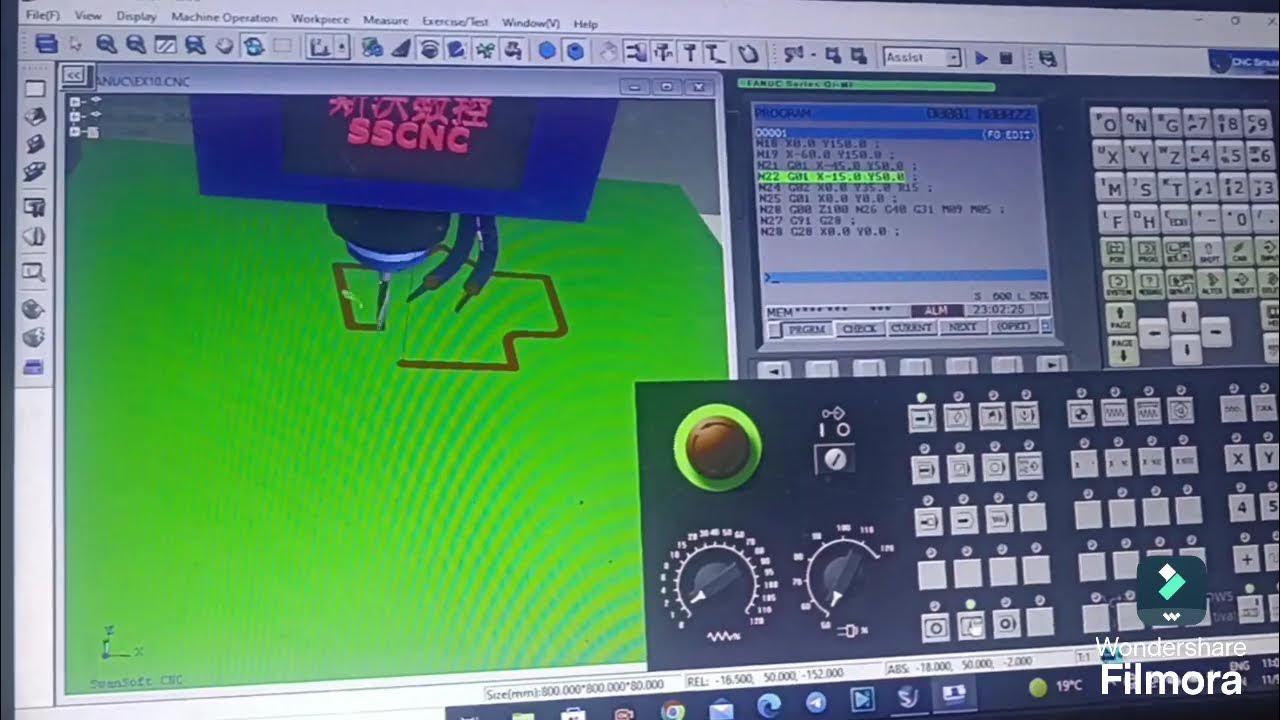Viewport: 1280px width, 720px height.
Task: Collapse the panel using the << button
Action: (73, 76)
